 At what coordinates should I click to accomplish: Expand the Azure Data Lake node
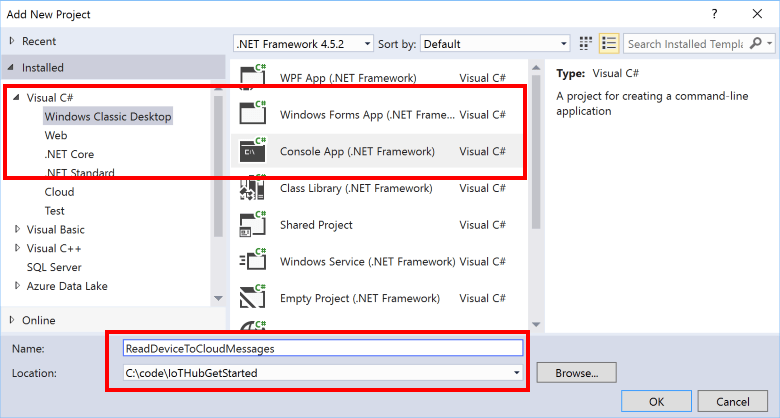pyautogui.click(x=17, y=286)
